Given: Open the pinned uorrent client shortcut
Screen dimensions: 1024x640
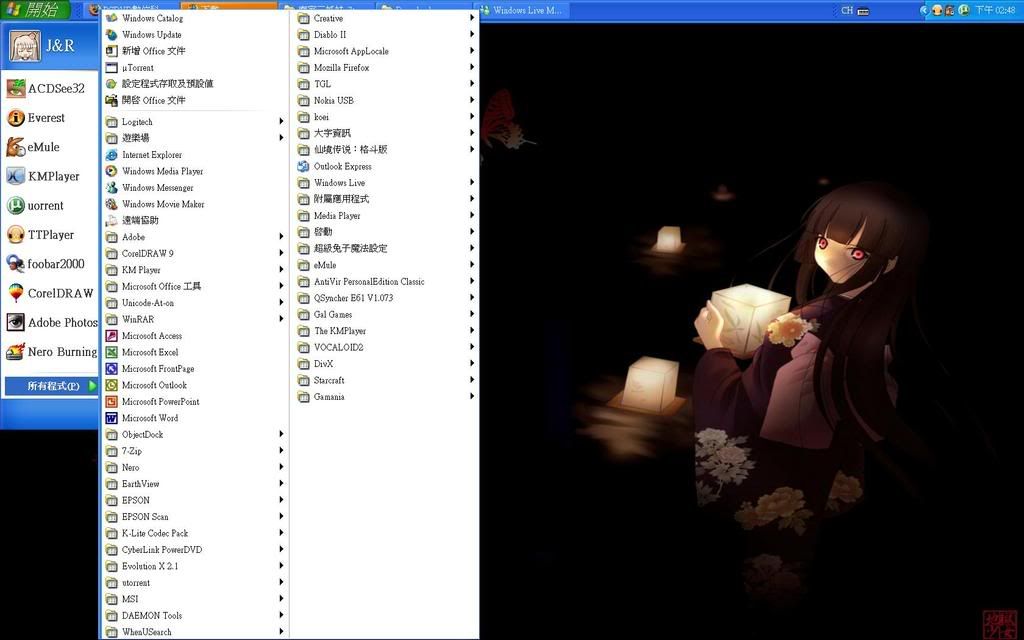Looking at the screenshot, I should [x=35, y=206].
